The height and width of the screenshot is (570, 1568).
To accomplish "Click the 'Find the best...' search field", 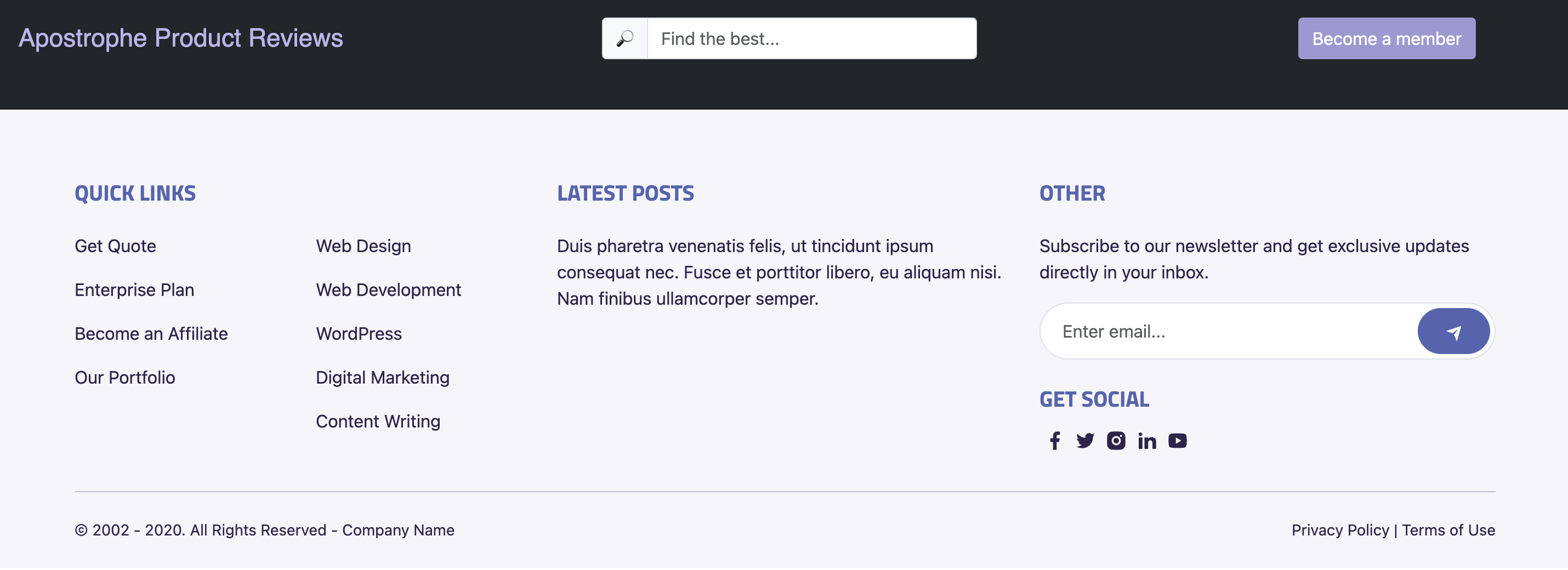I will pyautogui.click(x=810, y=38).
